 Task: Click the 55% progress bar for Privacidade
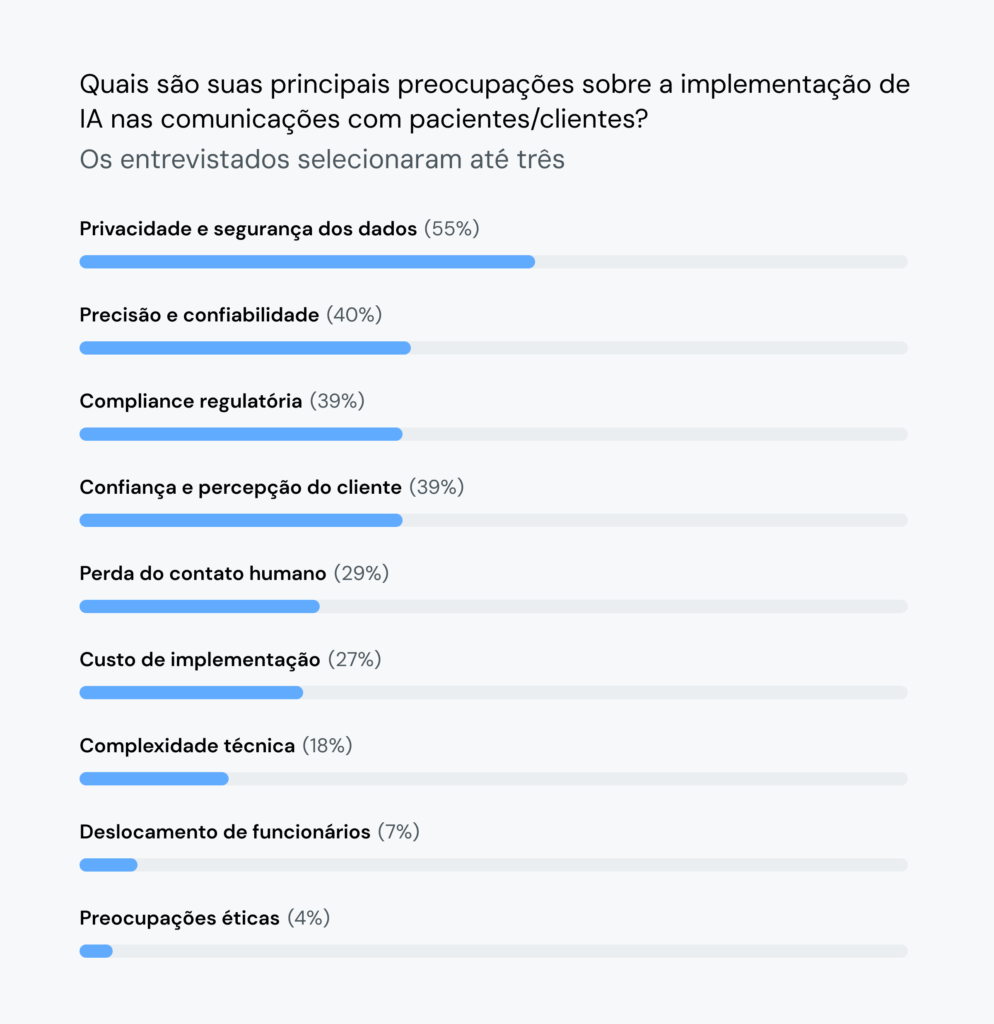(x=307, y=262)
